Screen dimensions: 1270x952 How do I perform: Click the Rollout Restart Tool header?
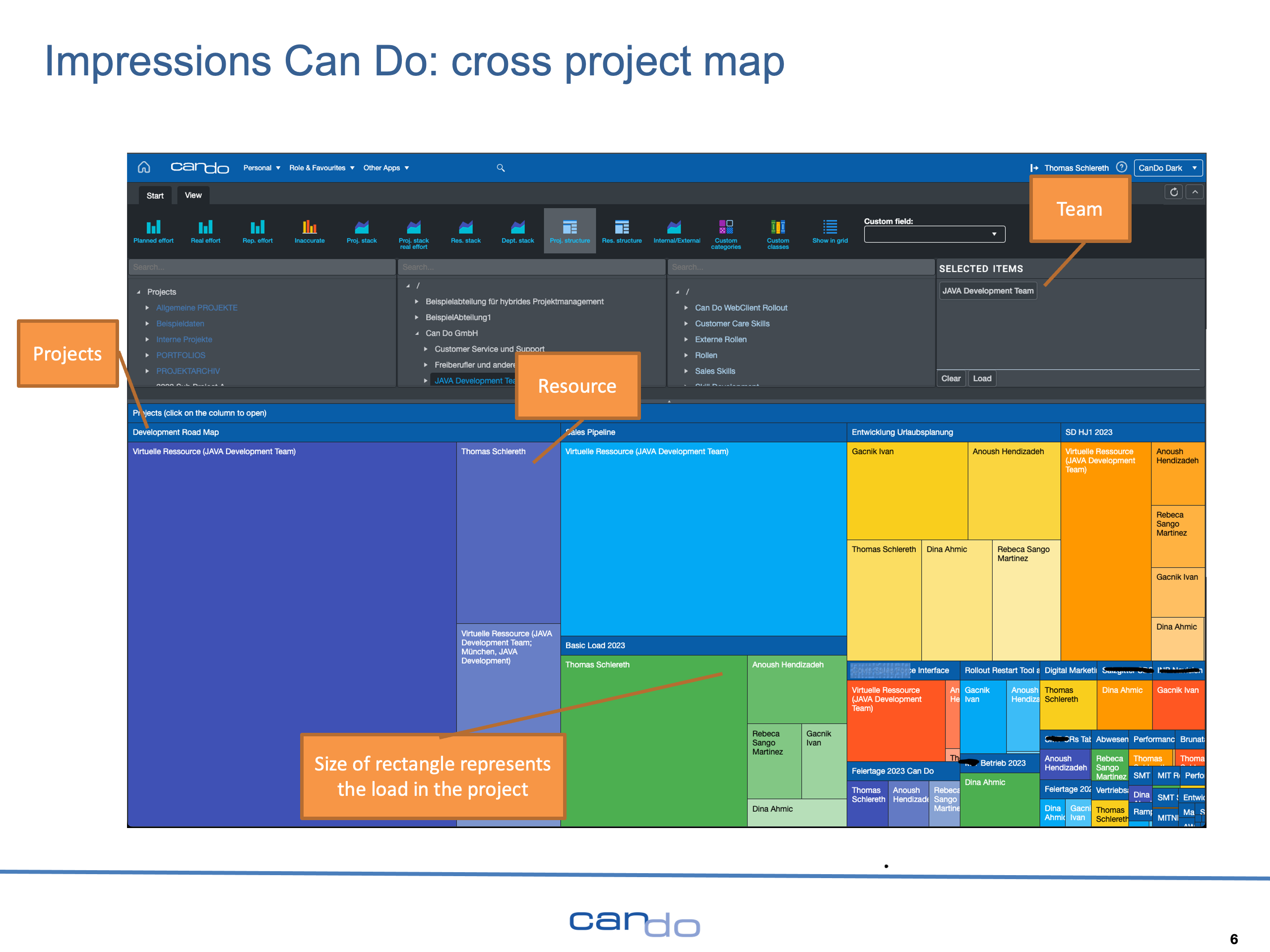coord(1000,670)
